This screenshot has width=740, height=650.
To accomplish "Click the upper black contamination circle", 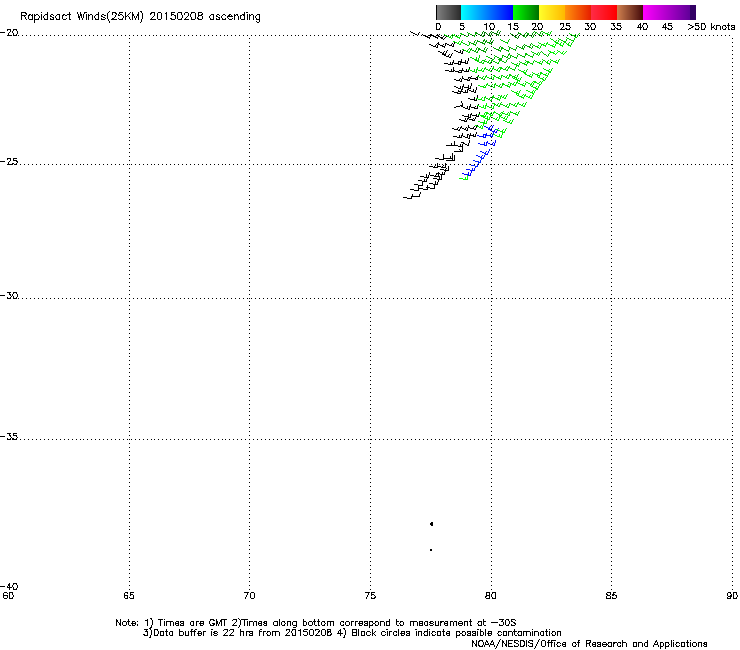I will [x=431, y=524].
